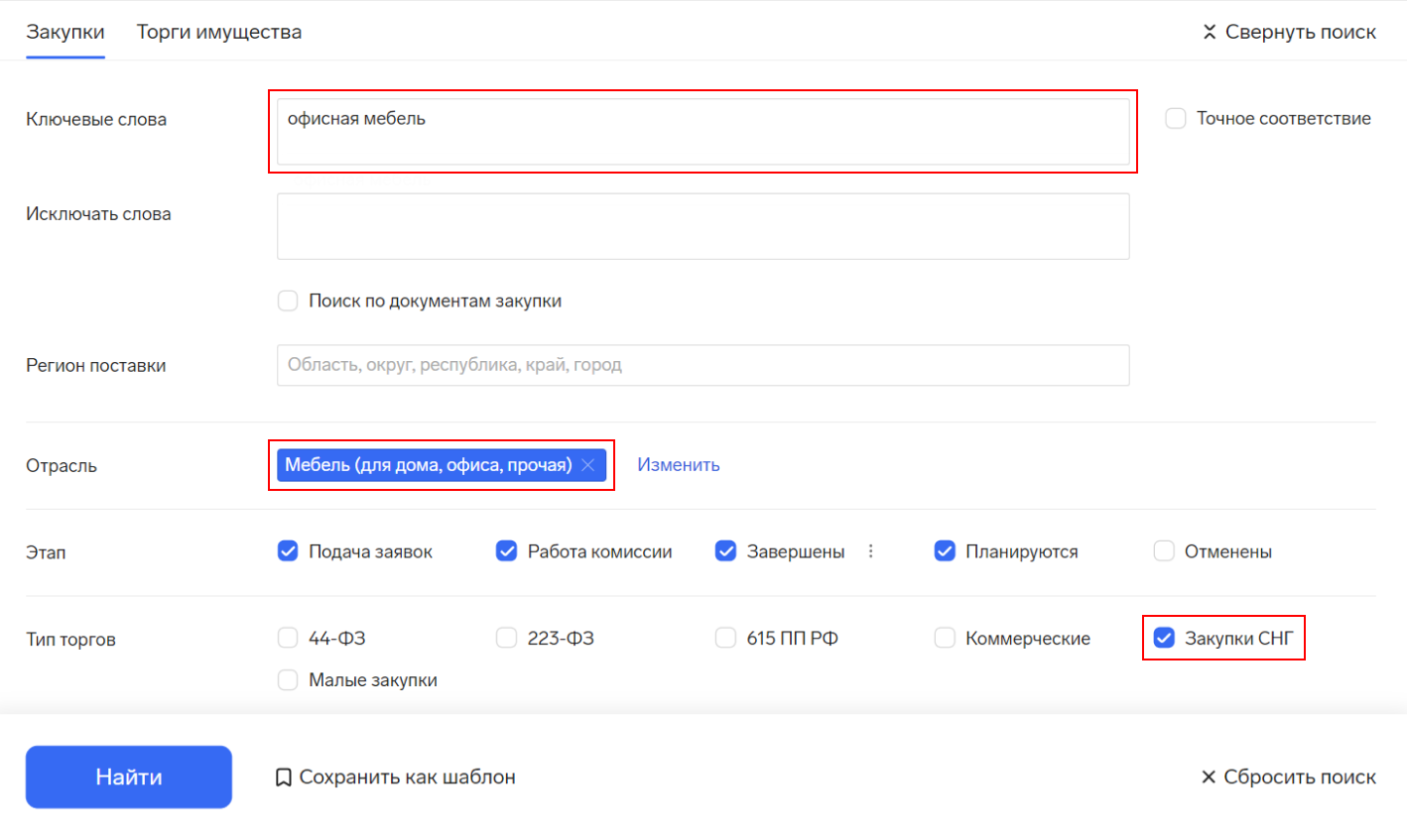Enable Поиск по документам закупки

288,300
